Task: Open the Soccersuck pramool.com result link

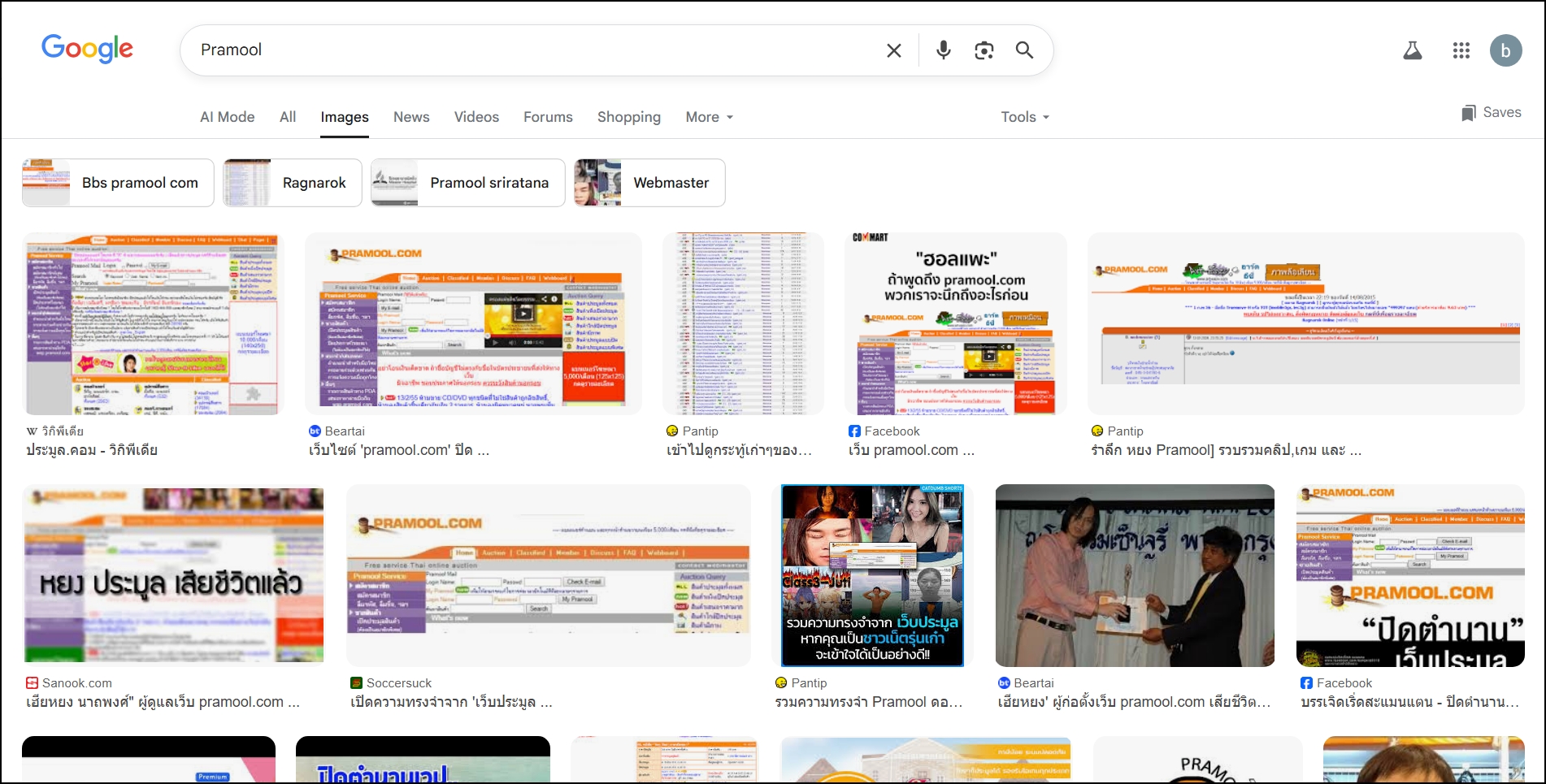Action: [451, 702]
